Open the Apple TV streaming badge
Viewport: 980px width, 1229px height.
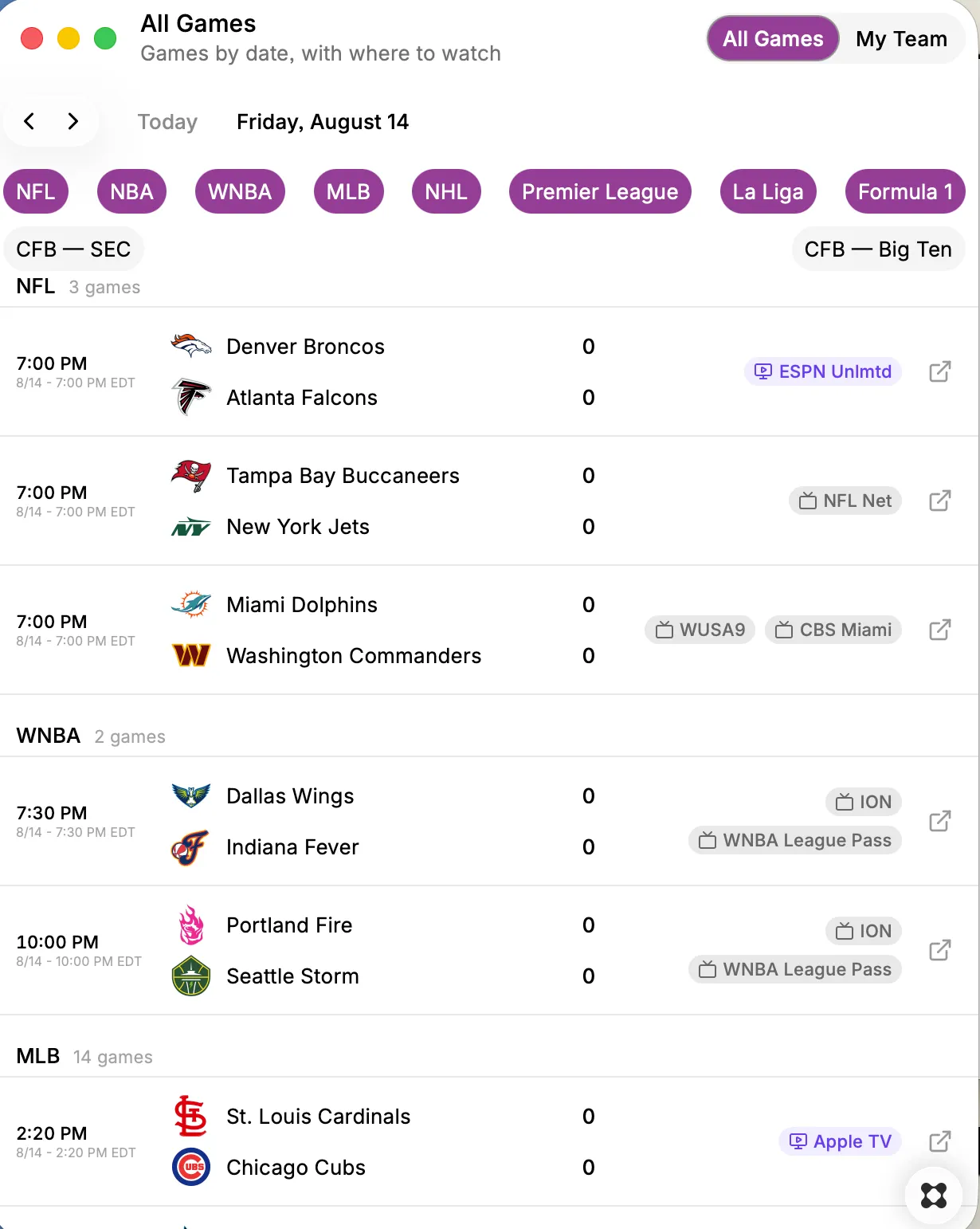pyautogui.click(x=841, y=1141)
